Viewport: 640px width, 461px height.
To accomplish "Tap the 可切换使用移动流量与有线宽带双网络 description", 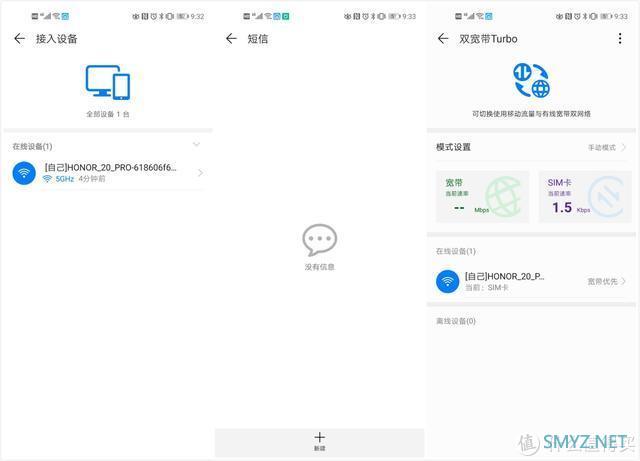I will pyautogui.click(x=531, y=114).
